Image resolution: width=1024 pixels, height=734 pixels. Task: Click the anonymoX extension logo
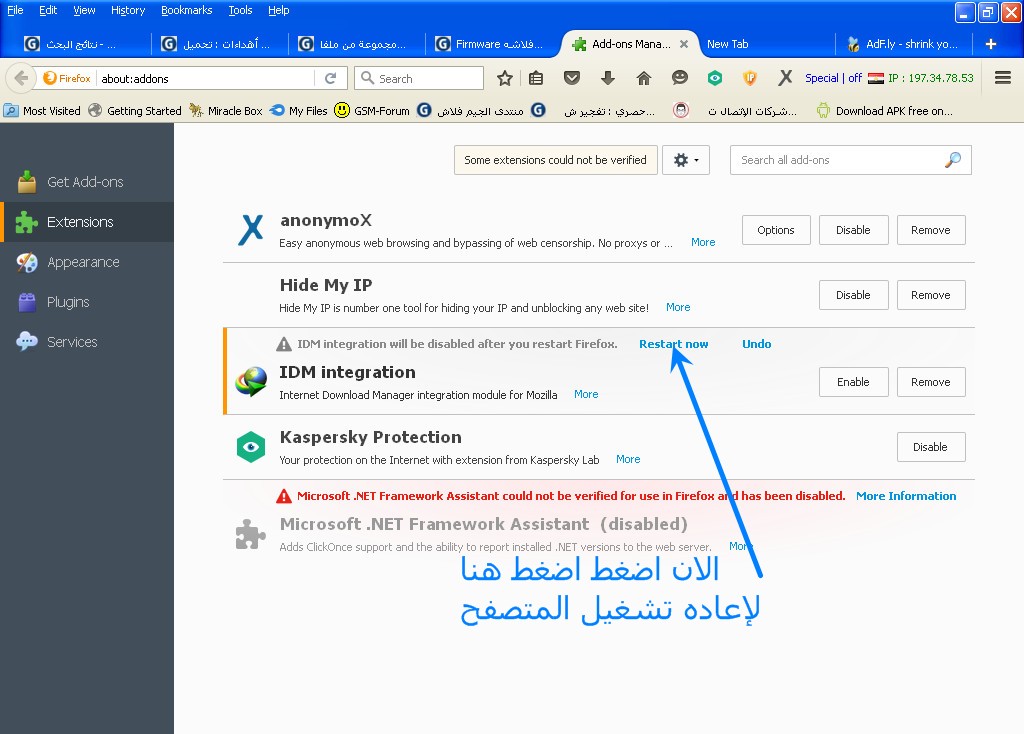[251, 230]
